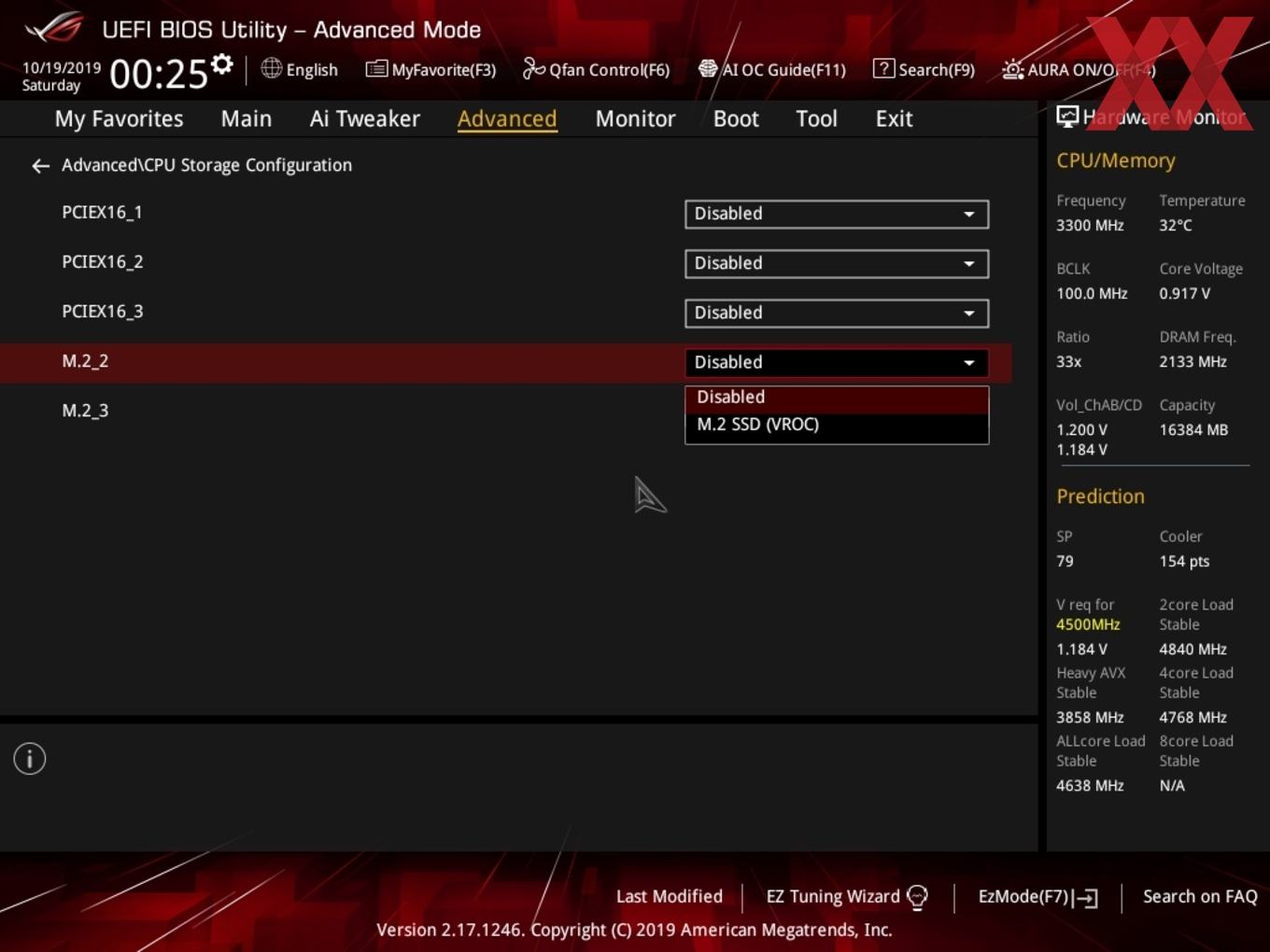Toggle AURA lighting via the bulb icon
The width and height of the screenshot is (1270, 952).
(x=1012, y=69)
